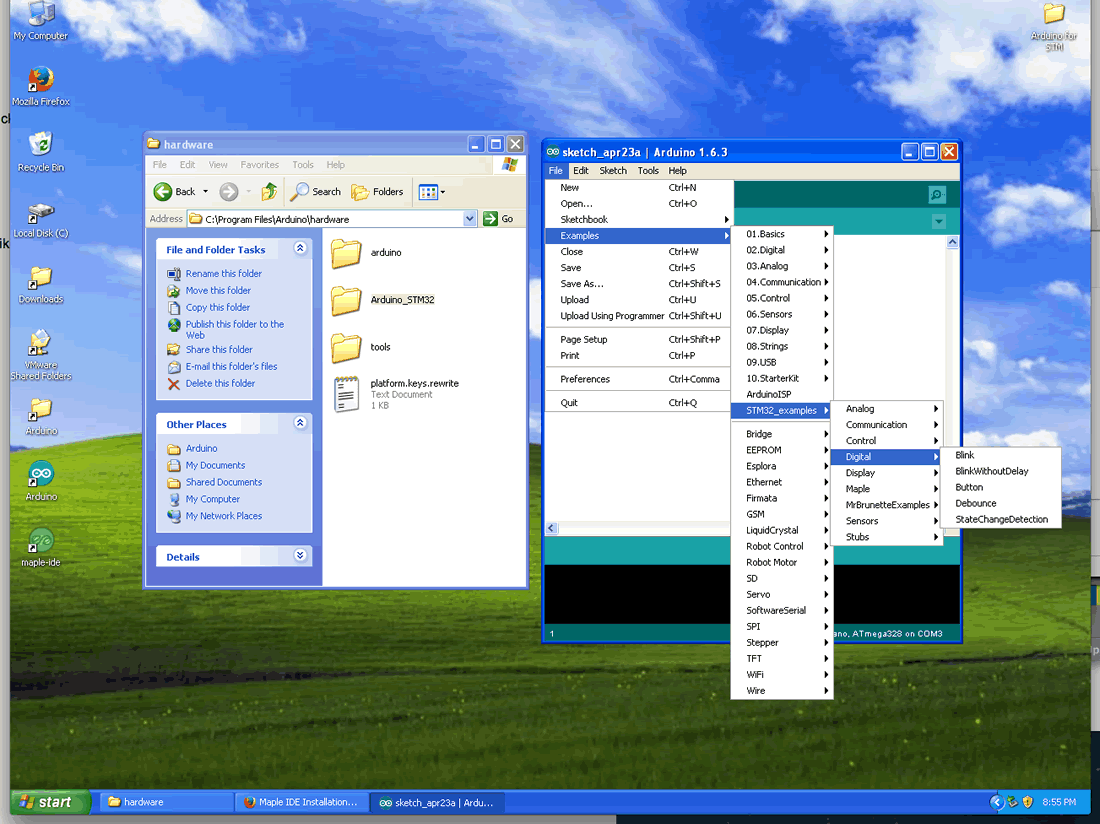Choose Save As... in the File menu
Viewport: 1100px width, 824px height.
[638, 284]
